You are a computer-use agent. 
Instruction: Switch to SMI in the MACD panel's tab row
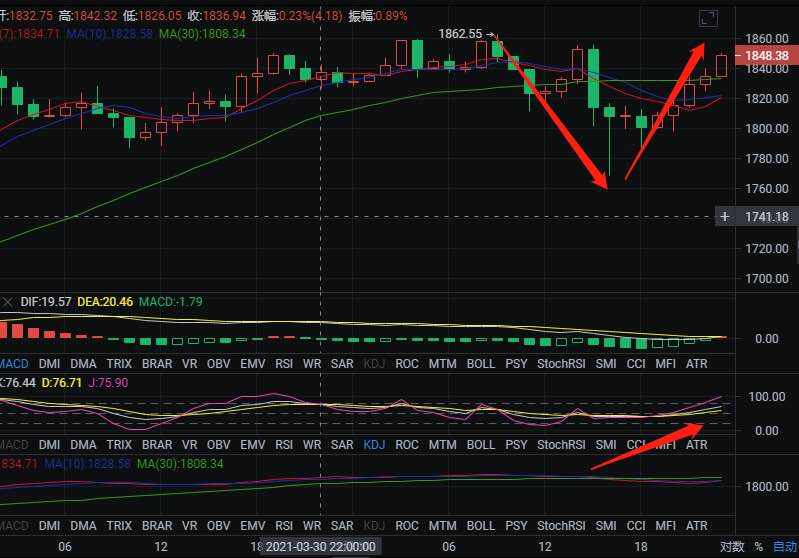click(606, 364)
